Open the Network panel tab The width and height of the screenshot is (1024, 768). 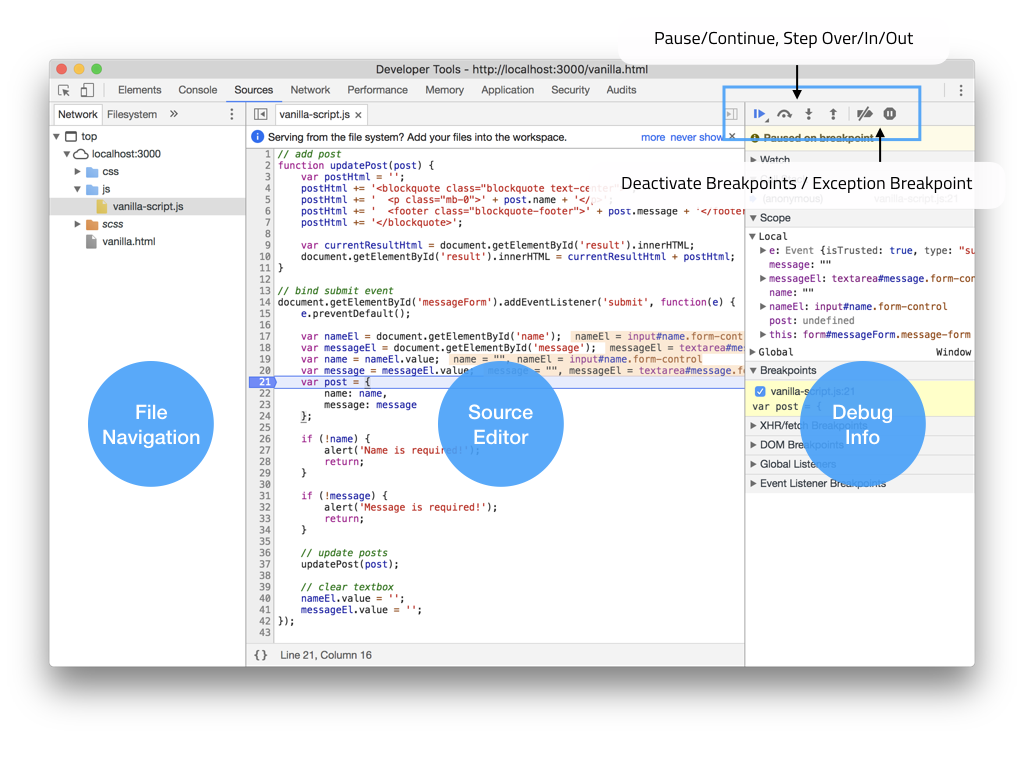click(310, 90)
